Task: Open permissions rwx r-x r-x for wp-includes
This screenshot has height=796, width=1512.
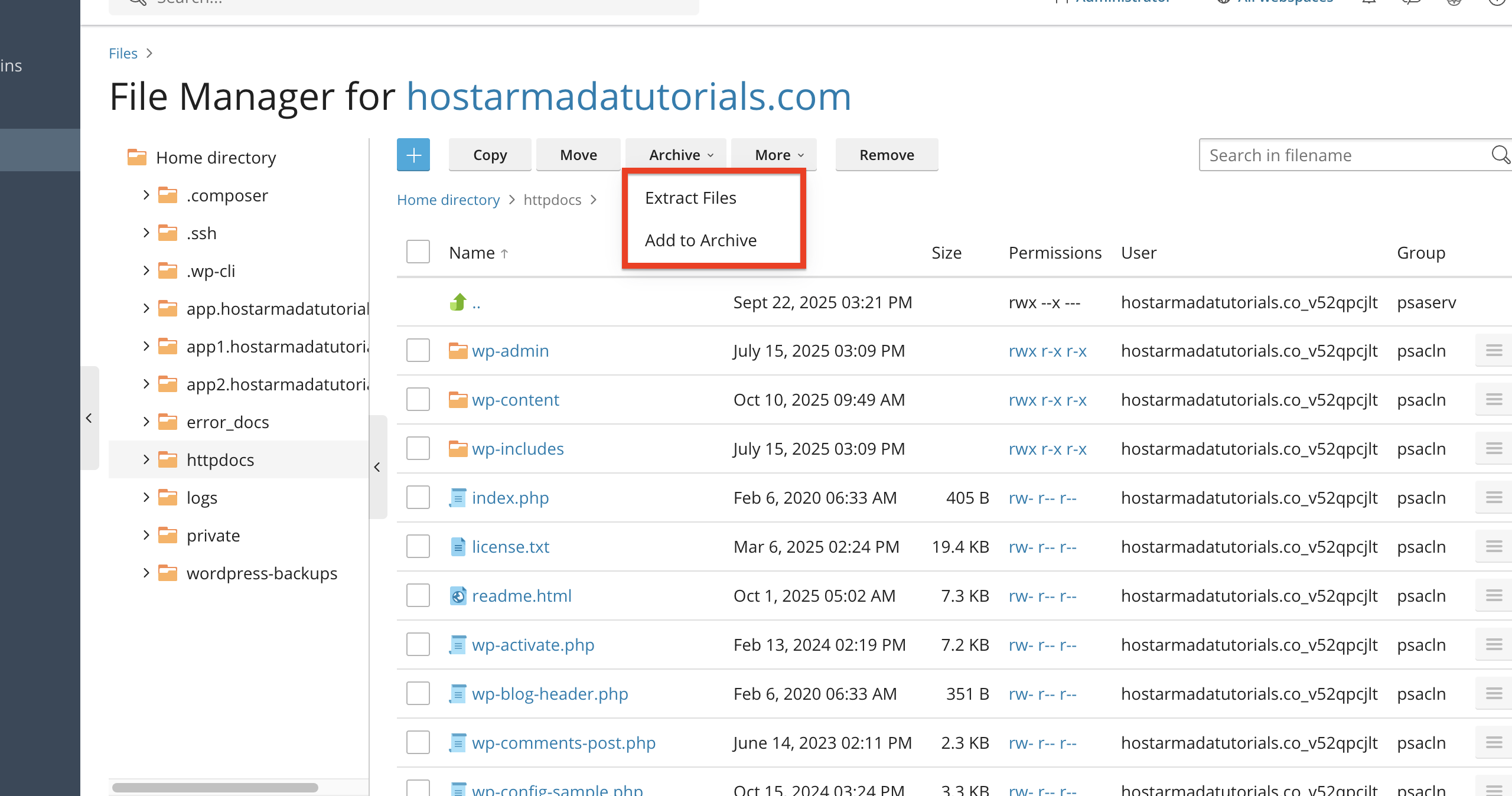Action: (1047, 449)
